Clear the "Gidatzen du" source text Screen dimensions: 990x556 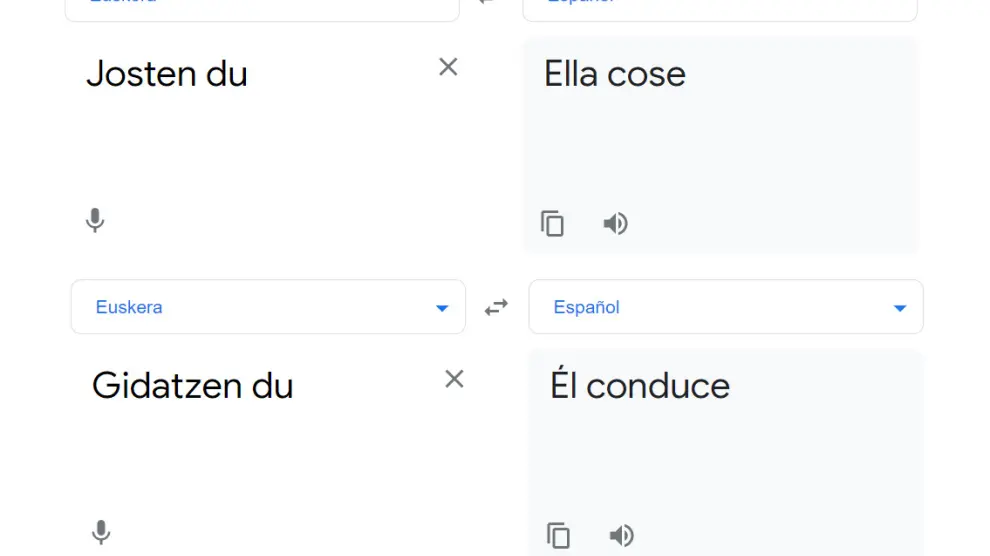click(454, 379)
